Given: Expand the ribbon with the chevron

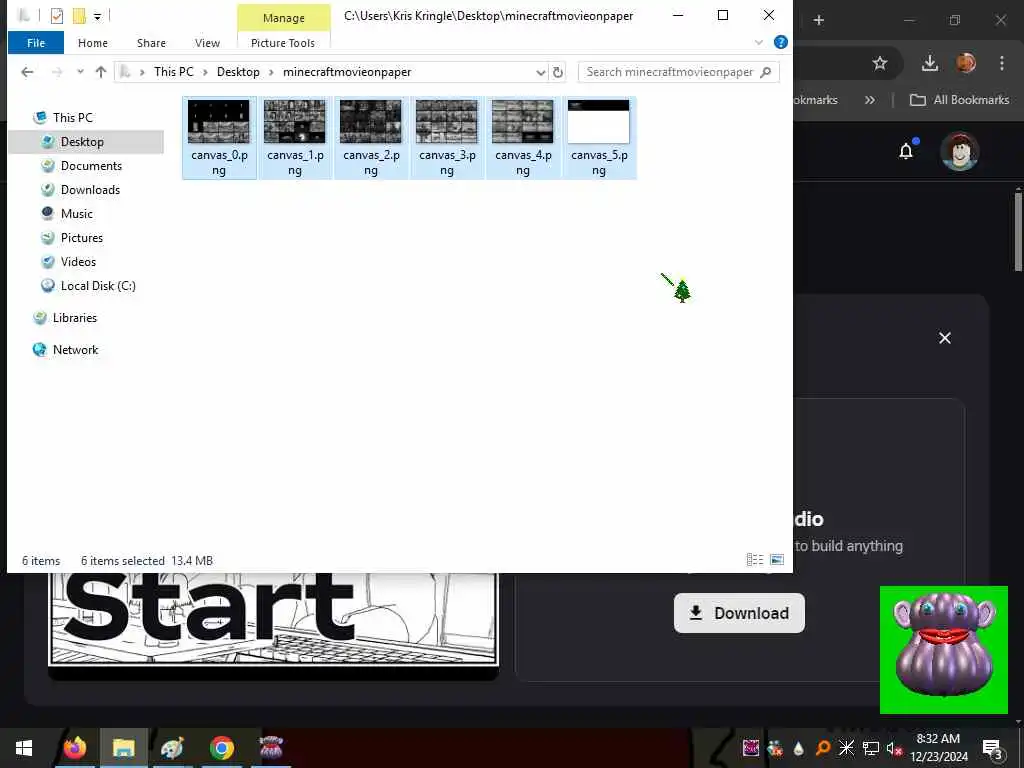Looking at the screenshot, I should coord(759,42).
